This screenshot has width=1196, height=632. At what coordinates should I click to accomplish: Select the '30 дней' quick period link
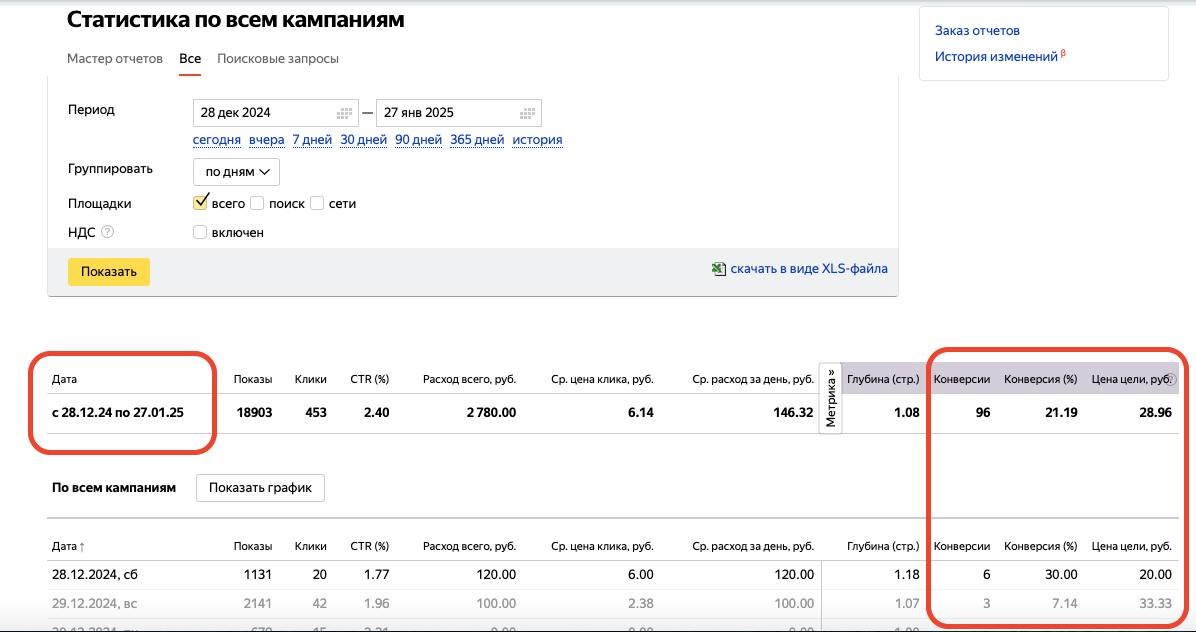coord(363,140)
